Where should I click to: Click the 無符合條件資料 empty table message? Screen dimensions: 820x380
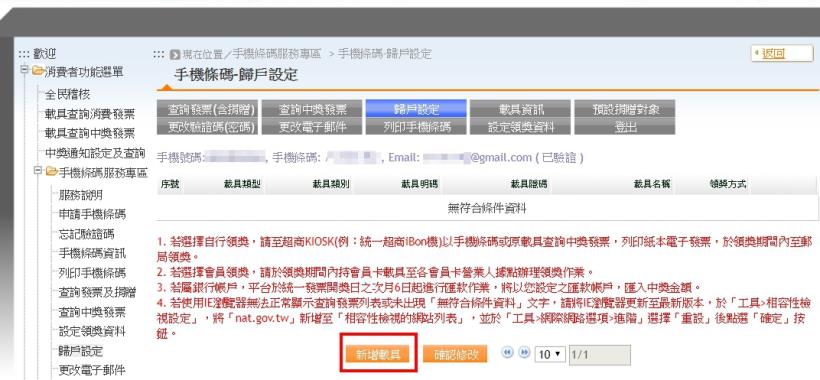487,209
